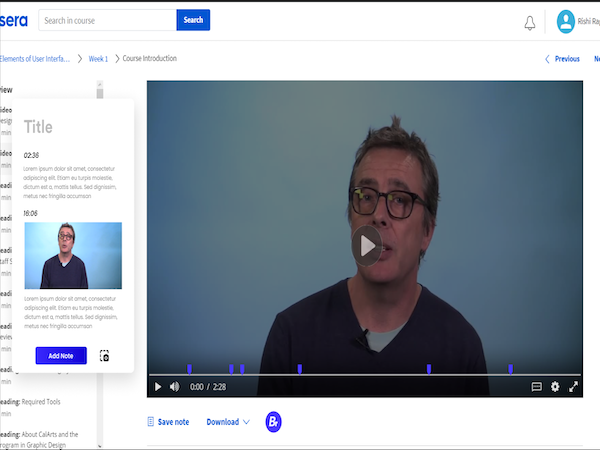Image resolution: width=600 pixels, height=450 pixels.
Task: Click the large center play overlay
Action: tap(367, 244)
